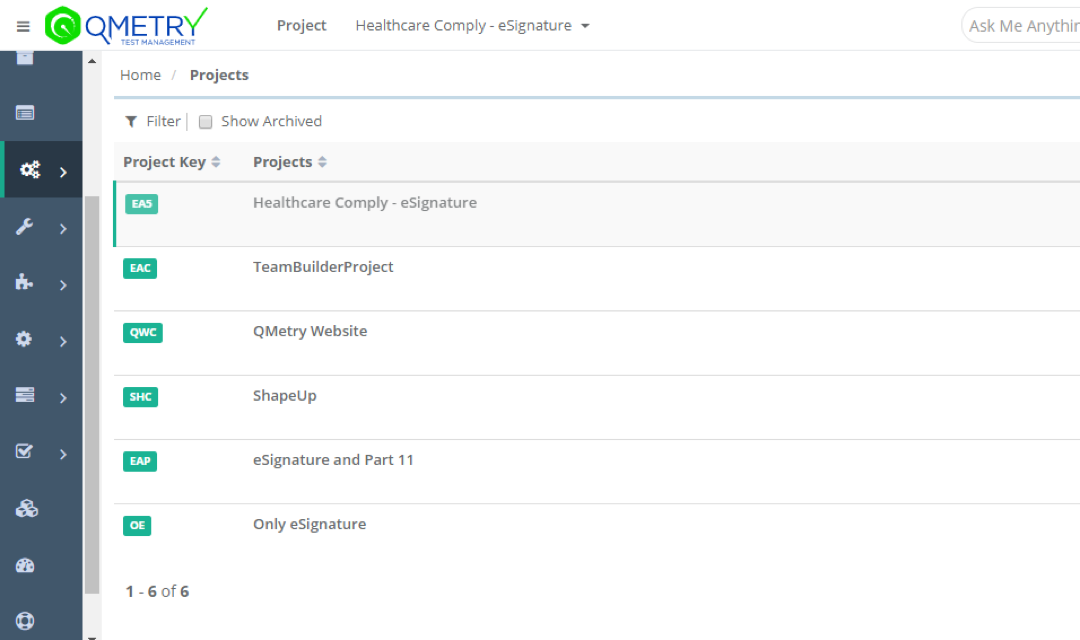This screenshot has width=1080, height=640.
Task: Open the dashboard gauge sidebar icon
Action: tap(25, 566)
